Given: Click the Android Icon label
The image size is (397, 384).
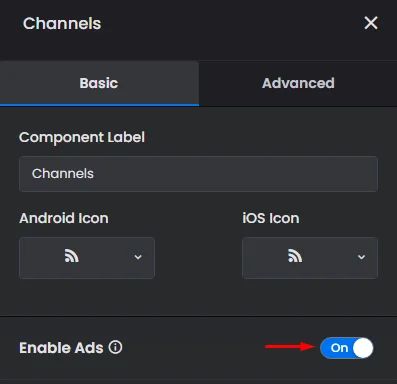Looking at the screenshot, I should pyautogui.click(x=64, y=218).
